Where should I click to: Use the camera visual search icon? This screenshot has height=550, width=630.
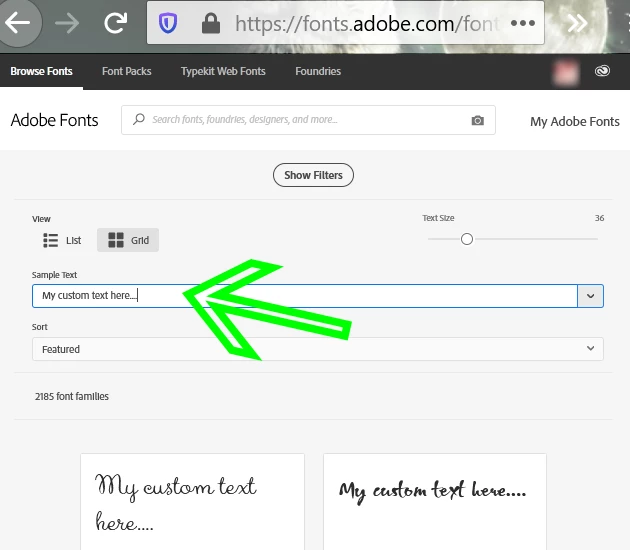(x=477, y=120)
